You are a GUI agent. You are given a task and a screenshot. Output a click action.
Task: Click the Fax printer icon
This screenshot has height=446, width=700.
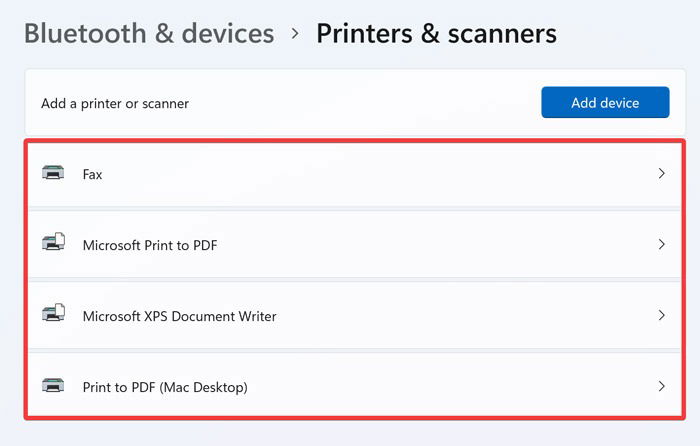point(53,172)
